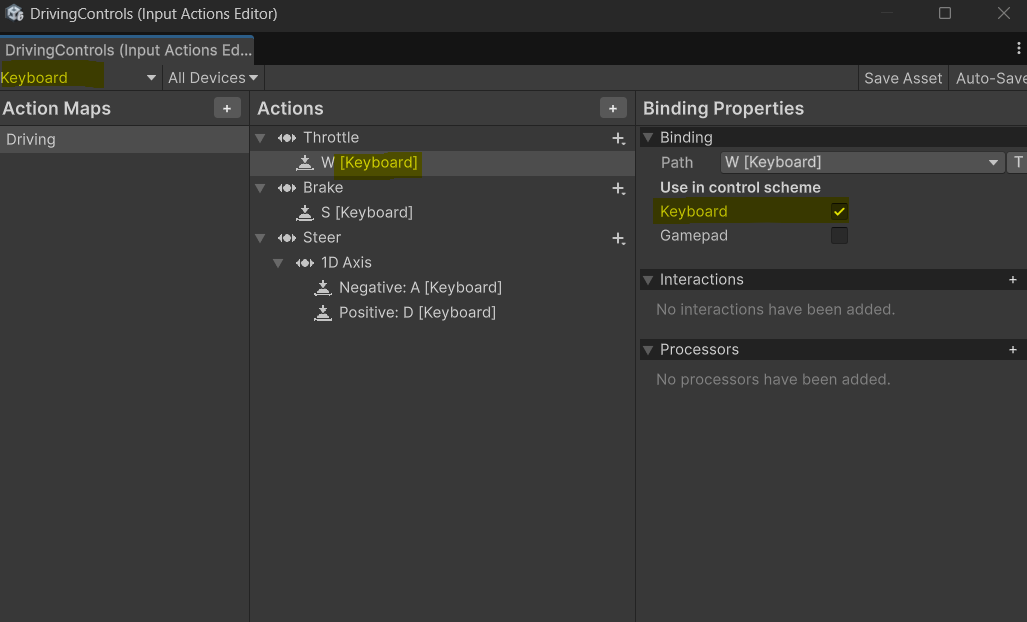This screenshot has height=622, width=1027.
Task: Uncheck the Keyboard control scheme checkbox
Action: [x=839, y=212]
